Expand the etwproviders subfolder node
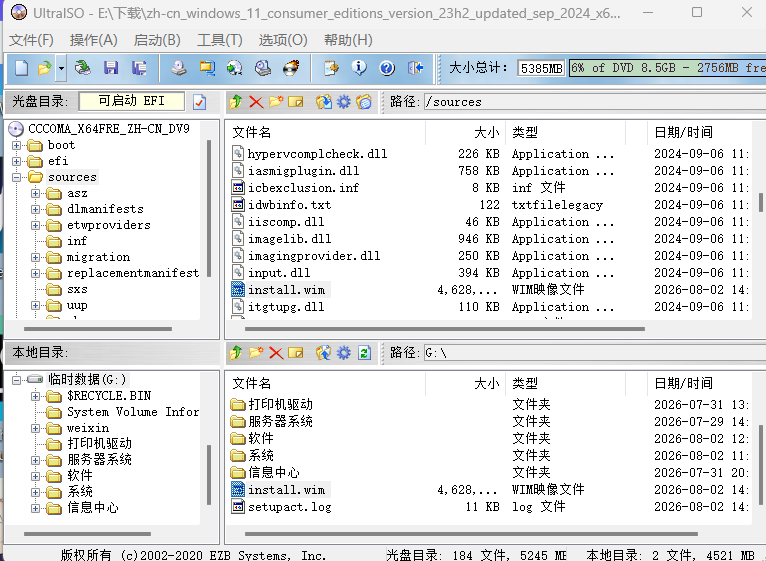Screen dimensions: 766x561 [x=36, y=225]
